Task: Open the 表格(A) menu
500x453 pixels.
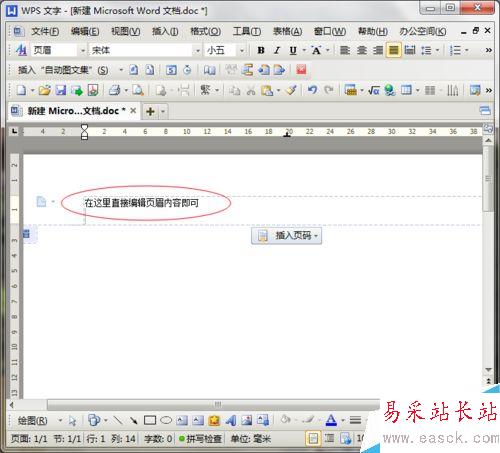Action: pos(287,32)
